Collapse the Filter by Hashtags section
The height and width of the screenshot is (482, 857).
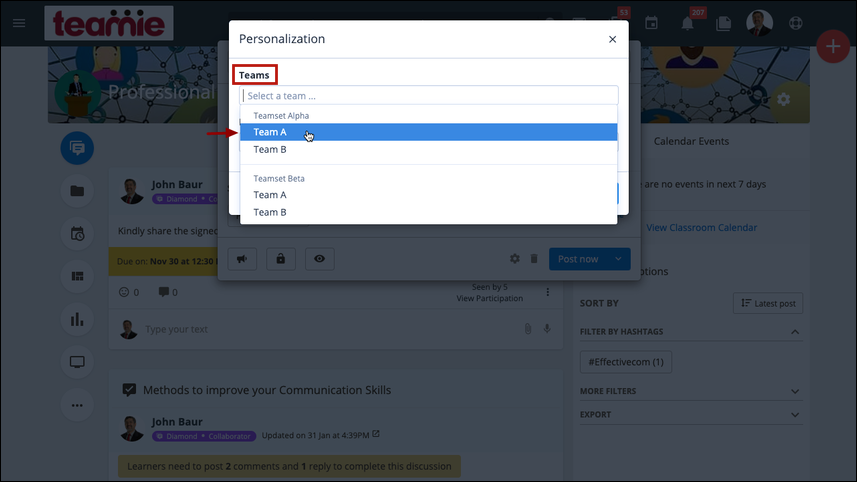[795, 332]
